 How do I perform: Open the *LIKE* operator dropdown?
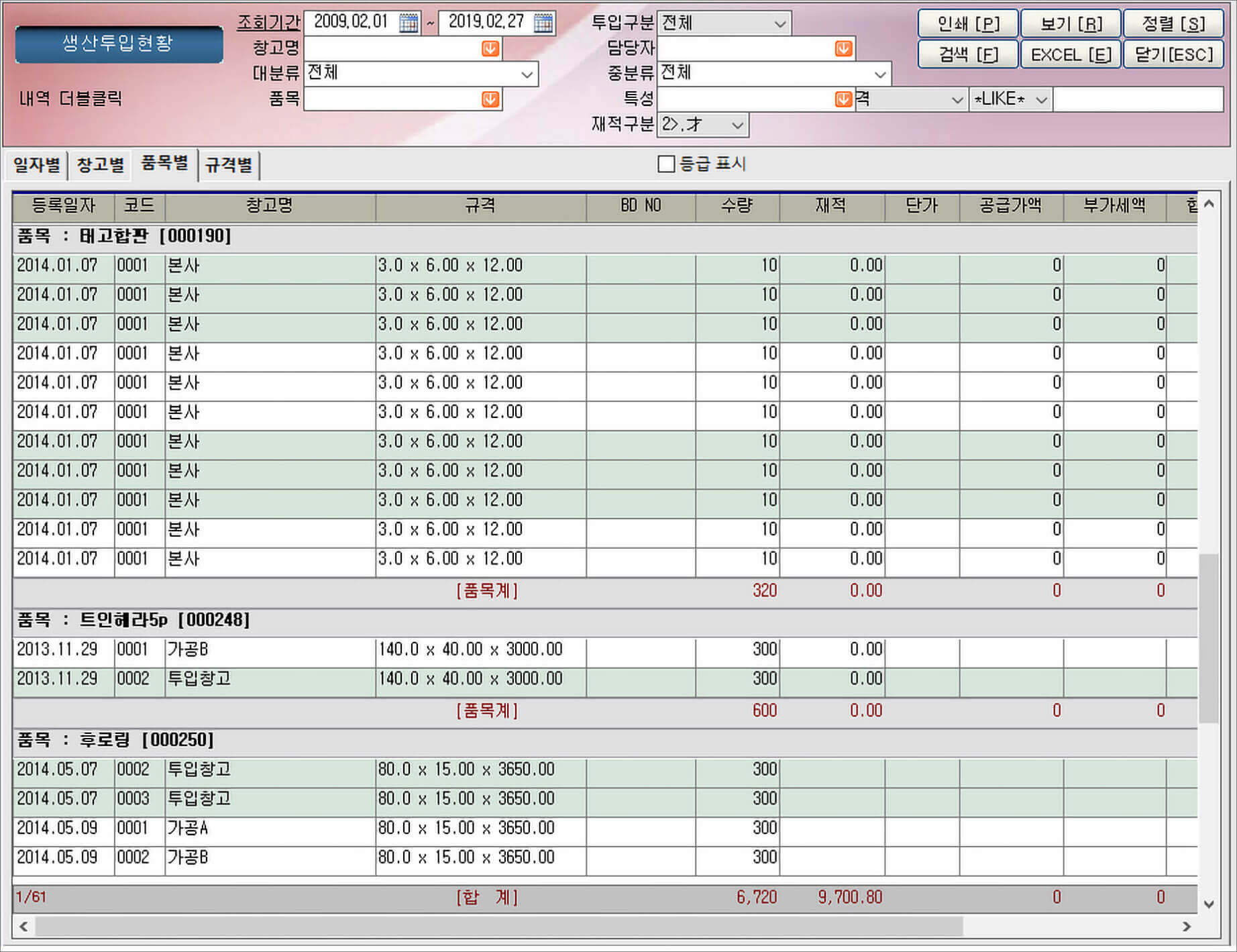tap(1041, 100)
